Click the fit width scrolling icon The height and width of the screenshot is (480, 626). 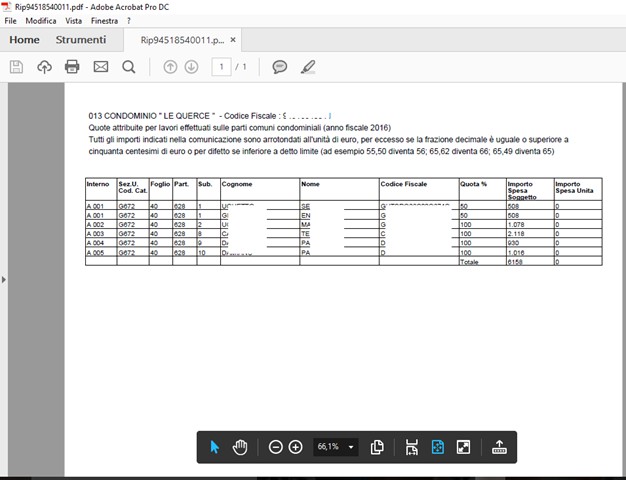click(x=412, y=447)
